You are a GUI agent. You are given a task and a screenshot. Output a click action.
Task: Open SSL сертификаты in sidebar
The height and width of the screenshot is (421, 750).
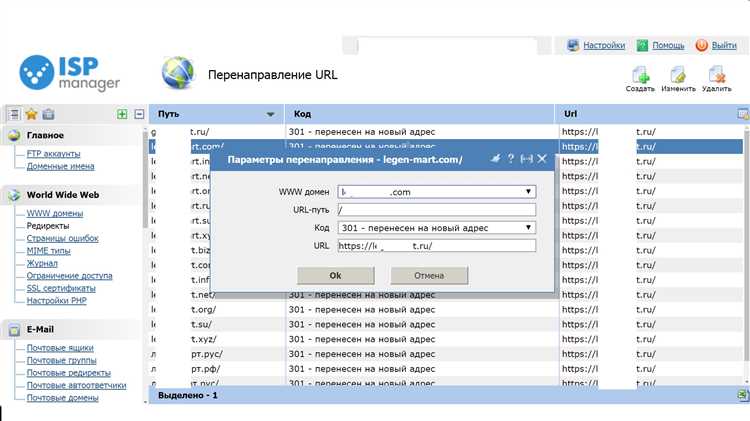click(61, 288)
